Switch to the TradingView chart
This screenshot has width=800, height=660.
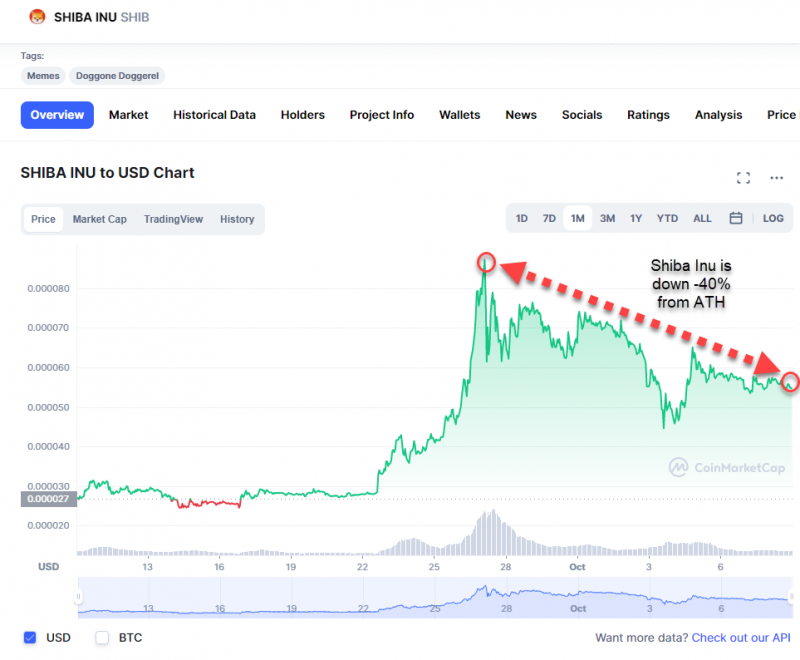(173, 219)
